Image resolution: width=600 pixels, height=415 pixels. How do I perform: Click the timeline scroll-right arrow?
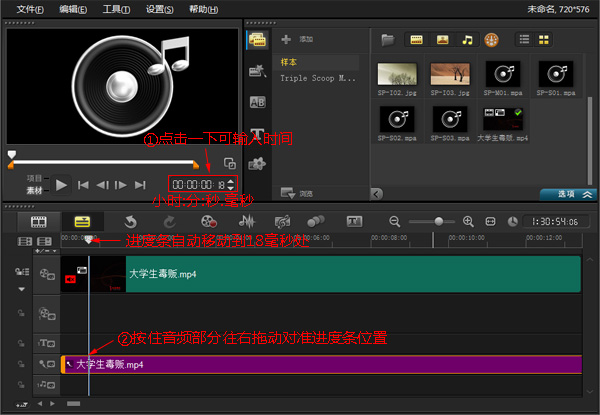52,404
